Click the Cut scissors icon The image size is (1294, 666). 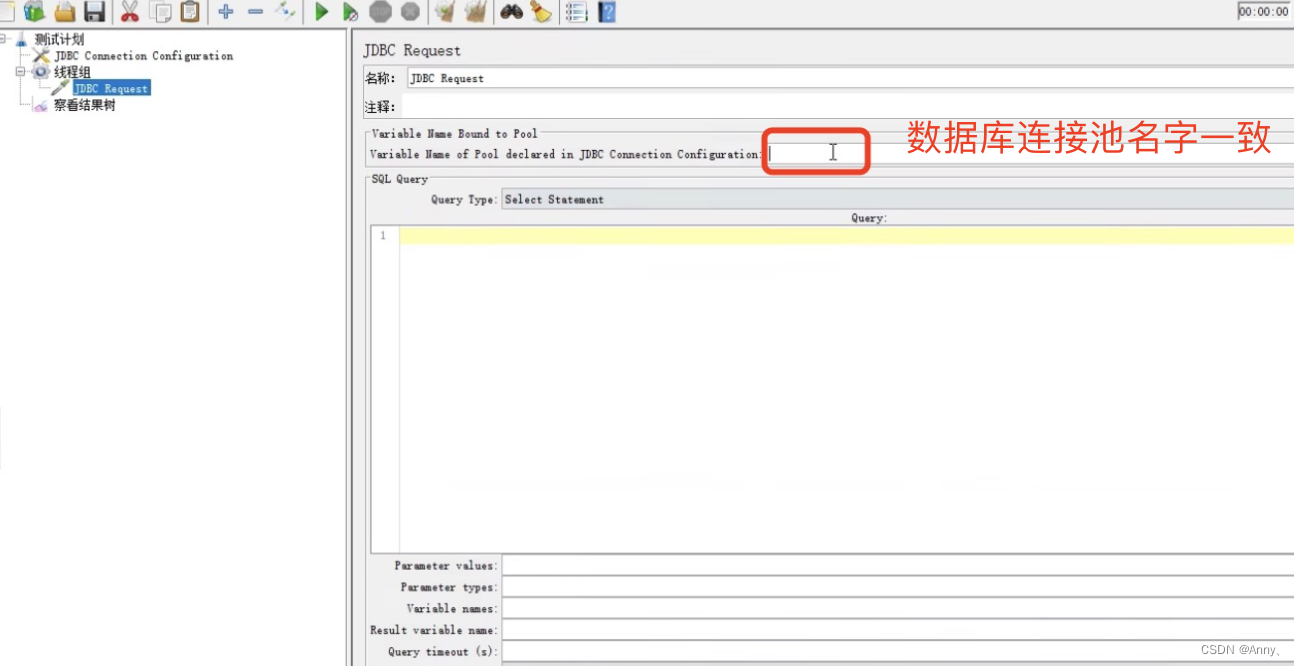(130, 12)
